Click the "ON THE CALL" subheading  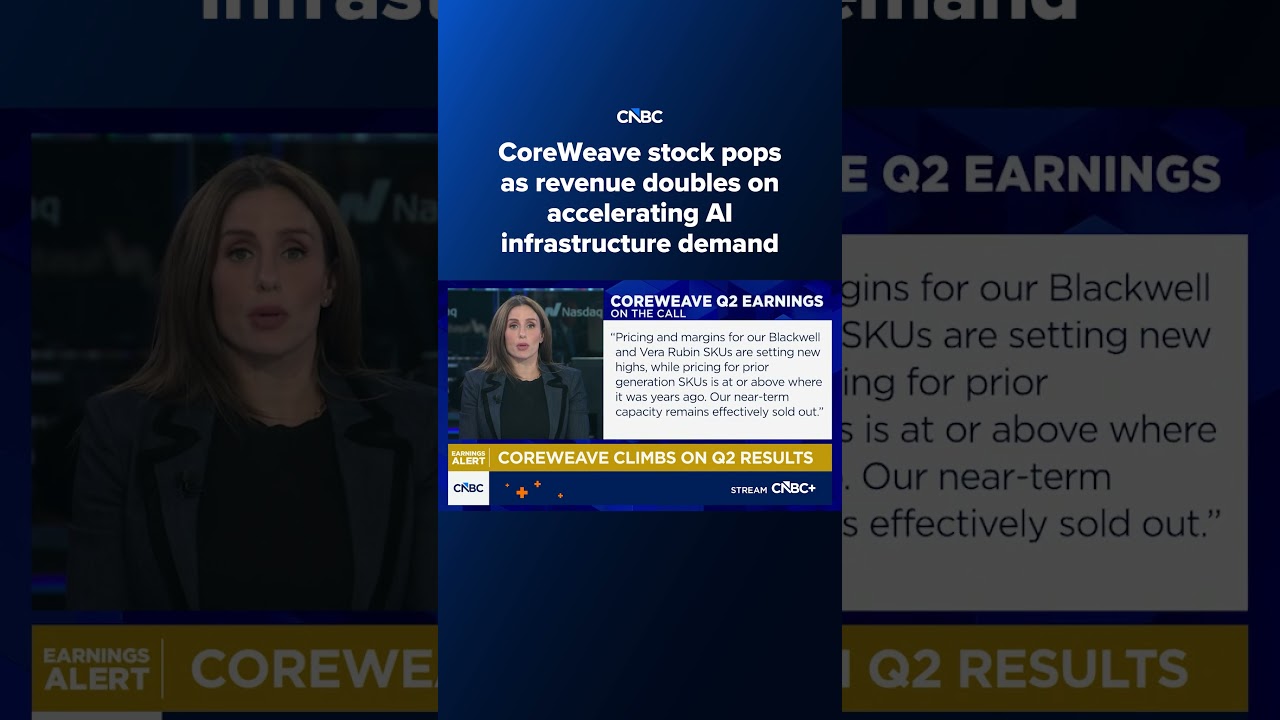pos(648,314)
